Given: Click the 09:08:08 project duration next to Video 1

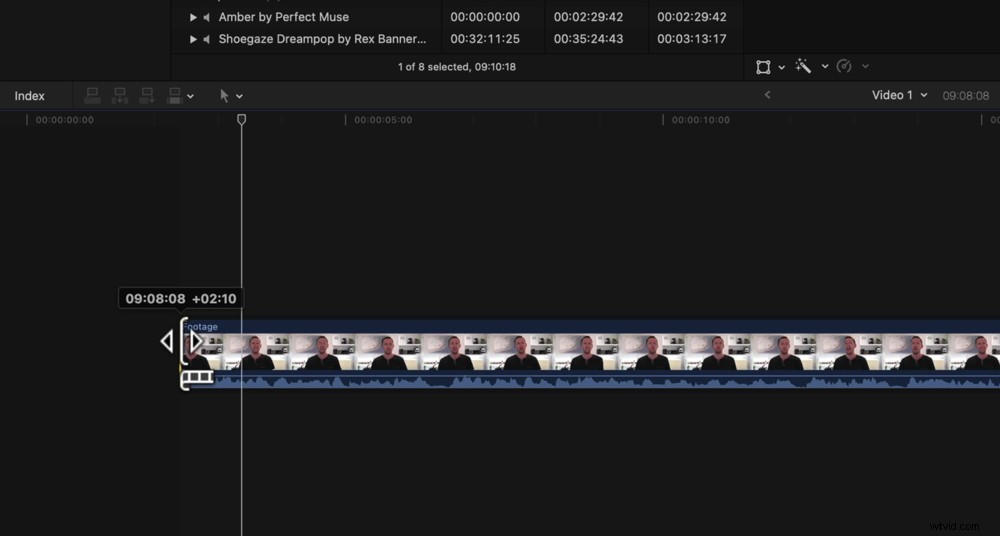Looking at the screenshot, I should (966, 96).
